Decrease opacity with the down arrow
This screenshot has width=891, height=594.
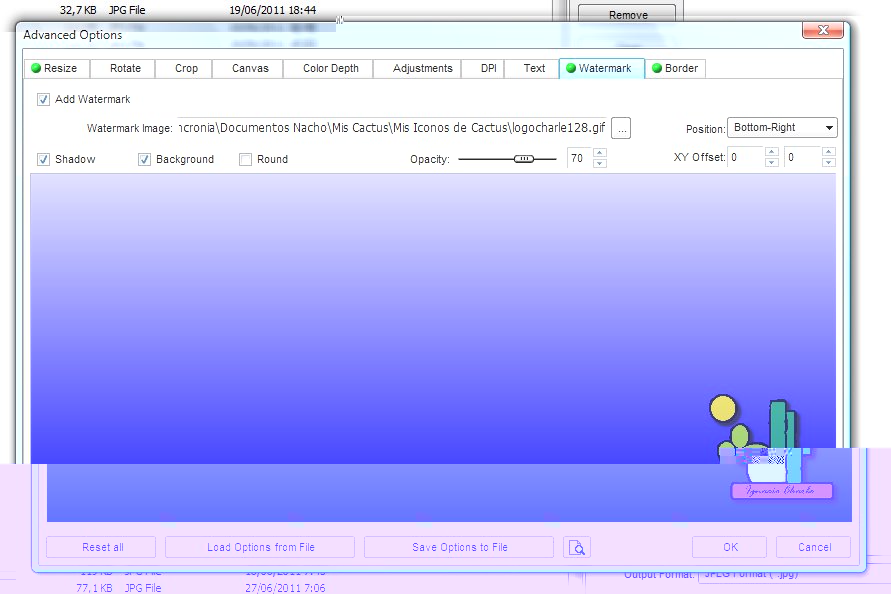(599, 163)
